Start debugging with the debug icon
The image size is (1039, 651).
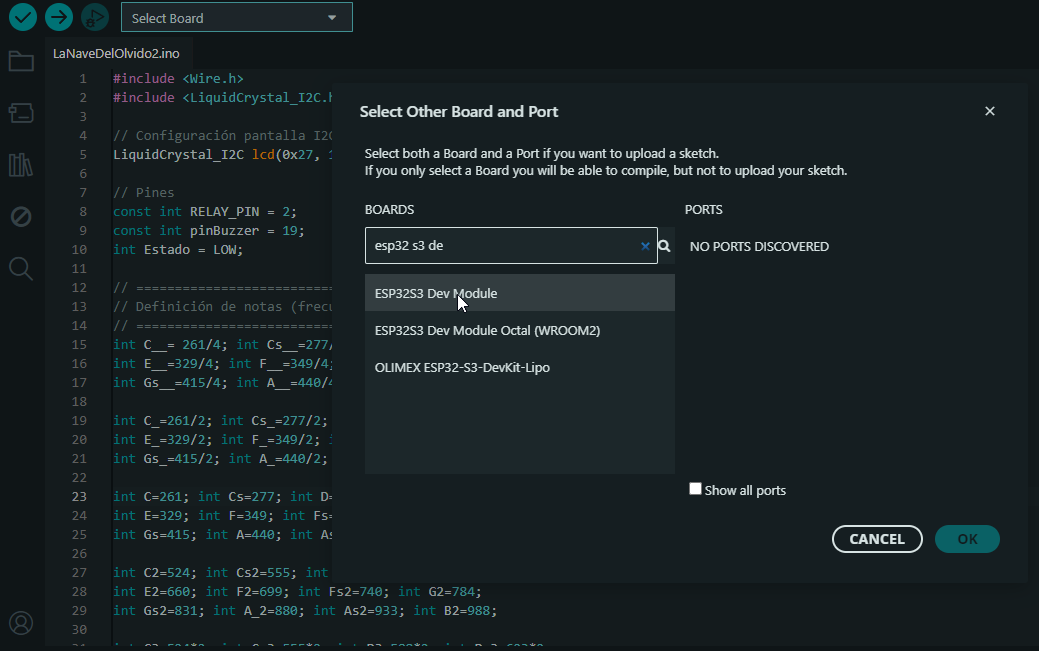click(x=95, y=17)
